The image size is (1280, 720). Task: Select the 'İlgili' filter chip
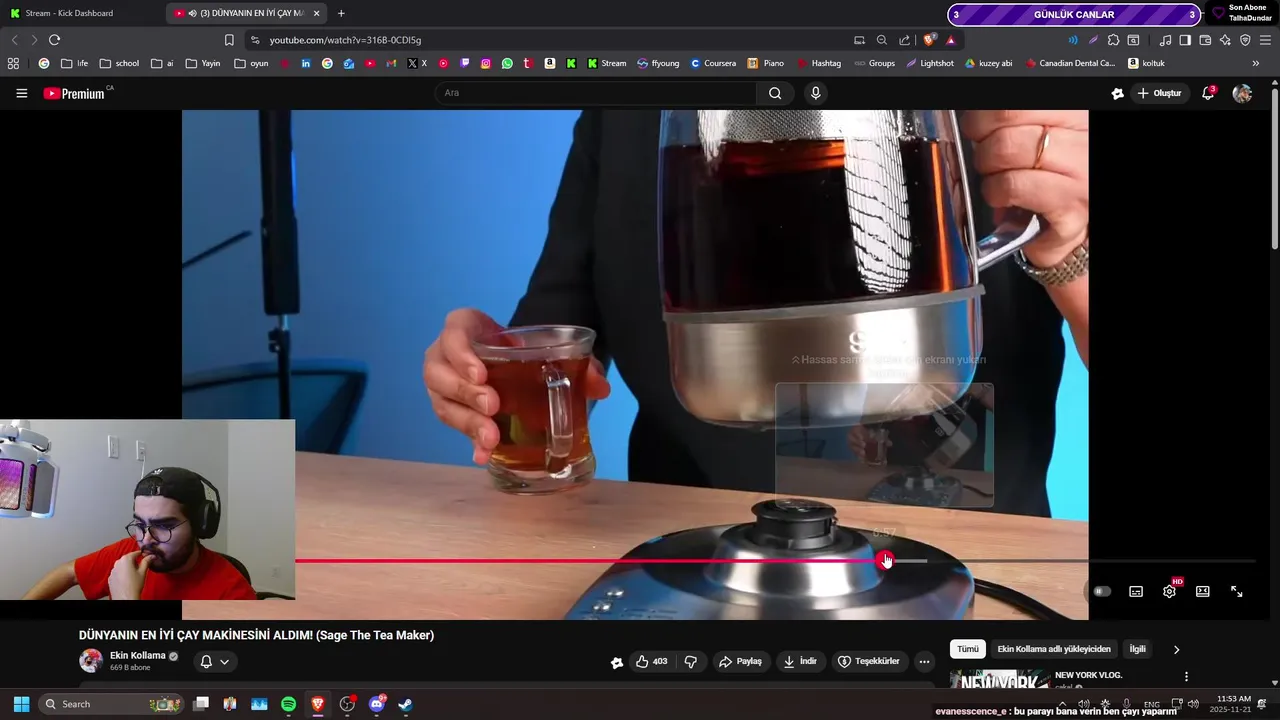1138,649
